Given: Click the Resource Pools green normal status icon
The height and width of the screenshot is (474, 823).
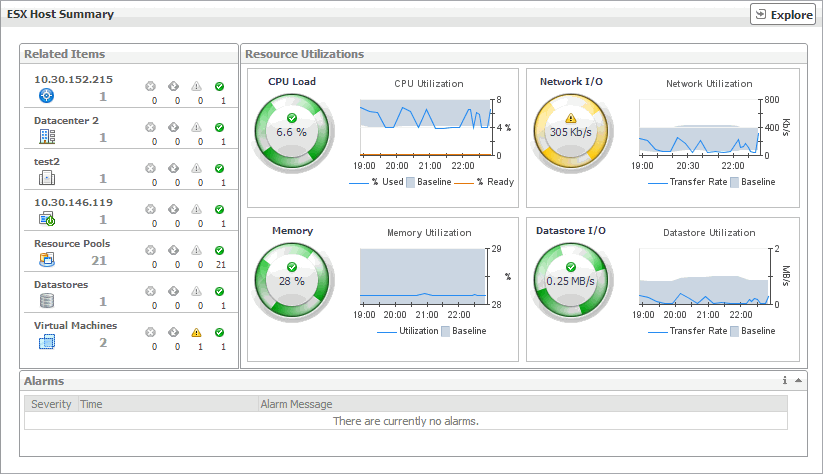Looking at the screenshot, I should point(220,251).
